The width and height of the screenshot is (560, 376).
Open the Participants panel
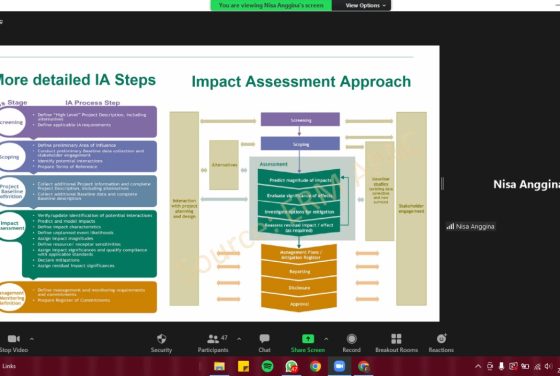pyautogui.click(x=213, y=343)
